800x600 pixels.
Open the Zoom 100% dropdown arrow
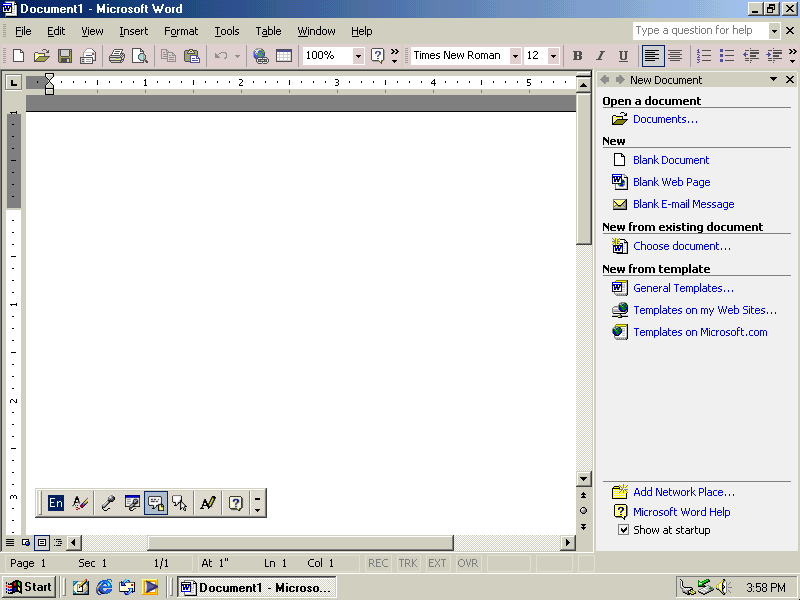click(358, 56)
